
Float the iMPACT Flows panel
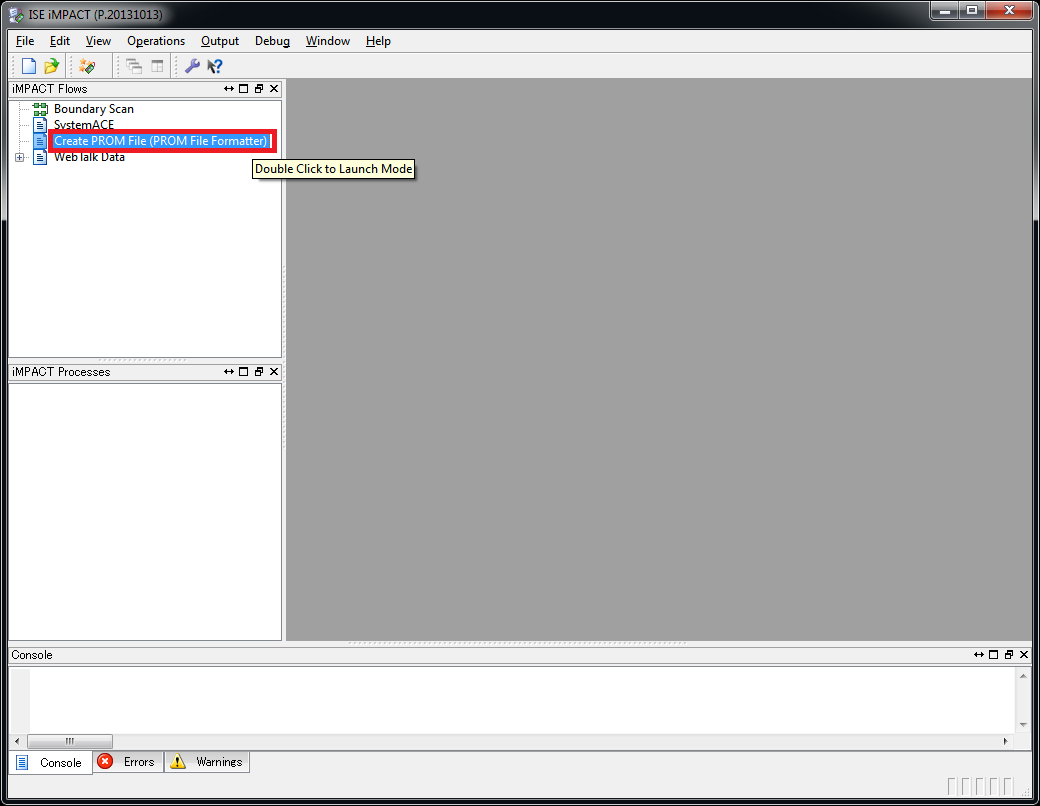(259, 89)
